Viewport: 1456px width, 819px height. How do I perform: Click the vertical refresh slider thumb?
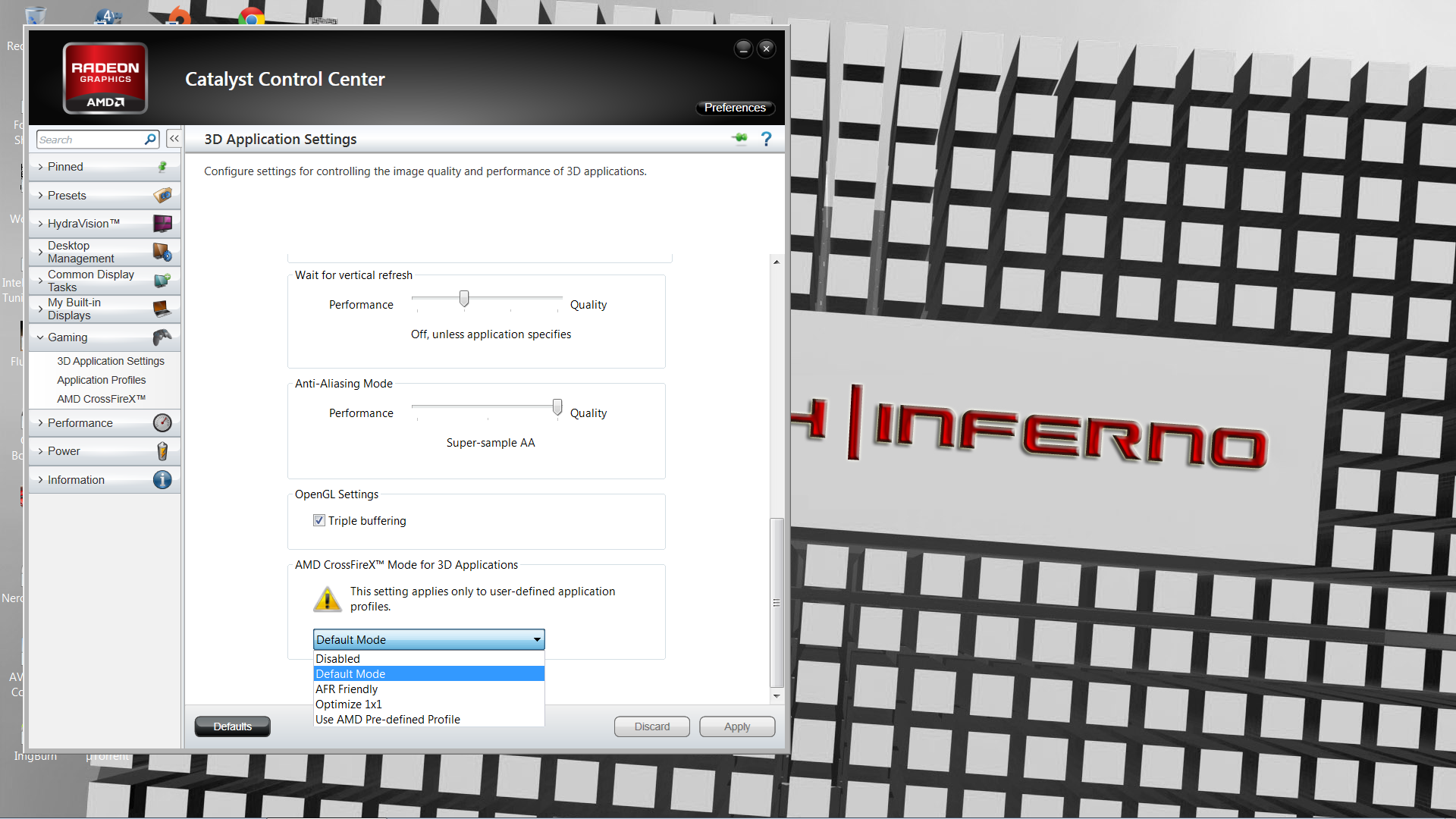(464, 299)
